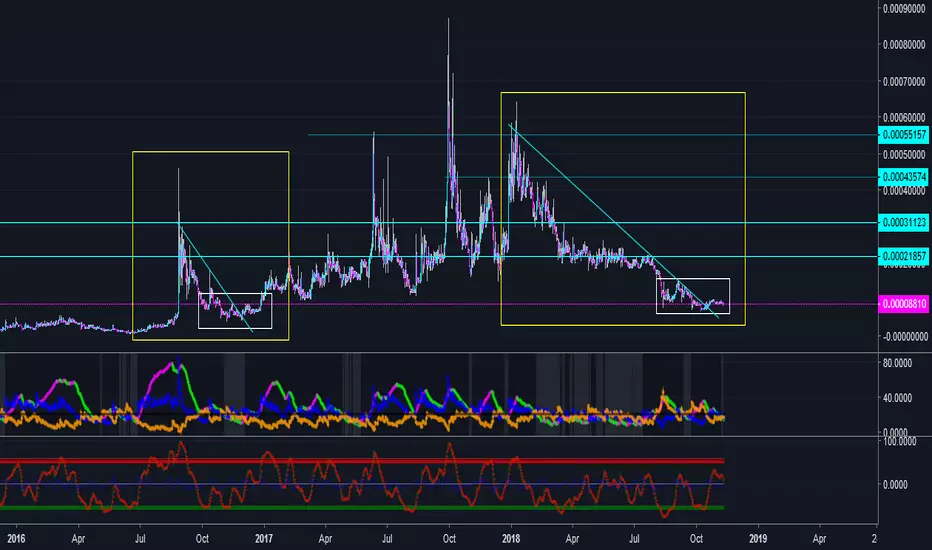Click the 0.00090000 price axis value
The height and width of the screenshot is (550, 932).
pyautogui.click(x=904, y=8)
